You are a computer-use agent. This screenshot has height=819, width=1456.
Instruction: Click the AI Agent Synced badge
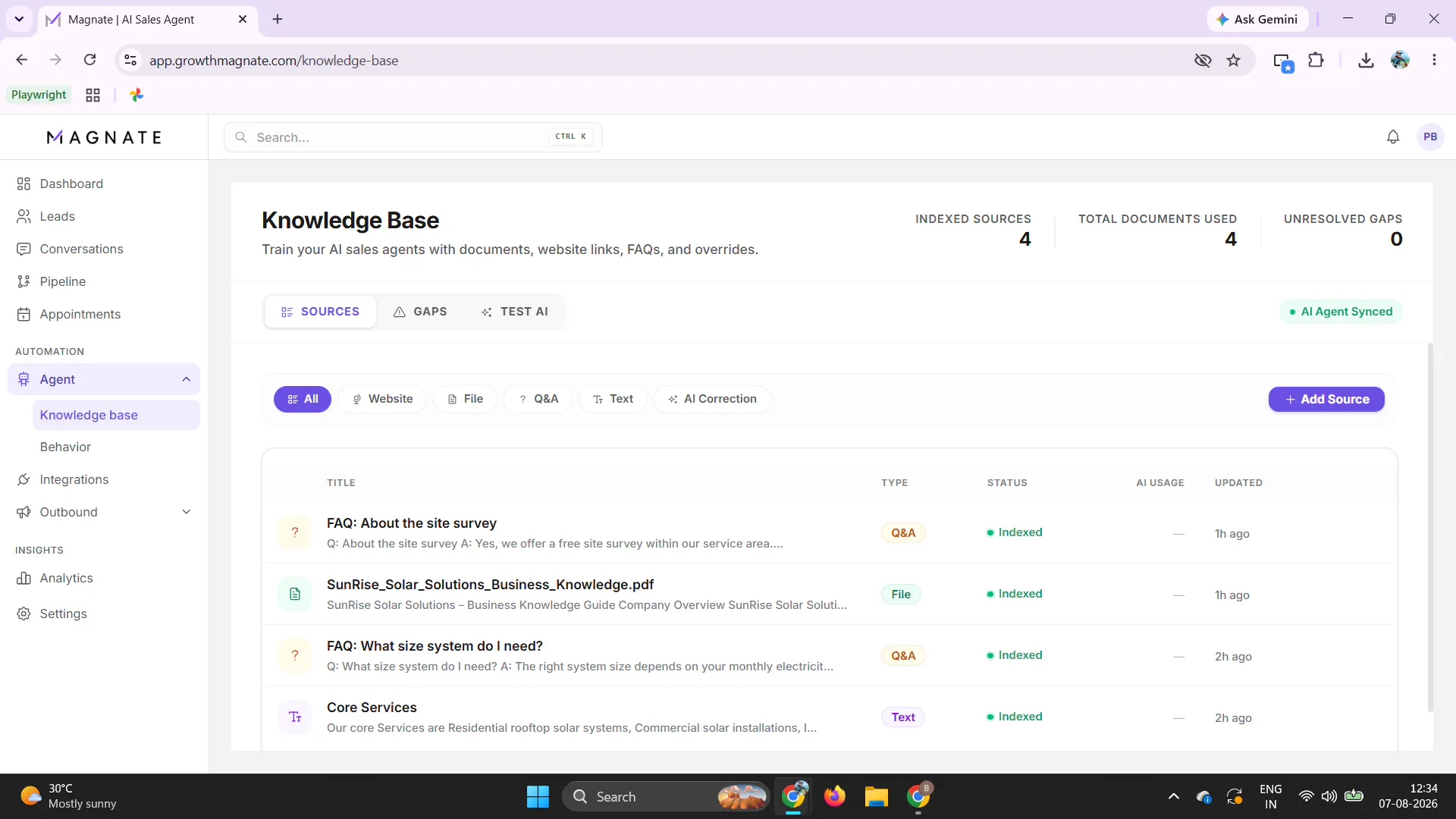[x=1341, y=312]
